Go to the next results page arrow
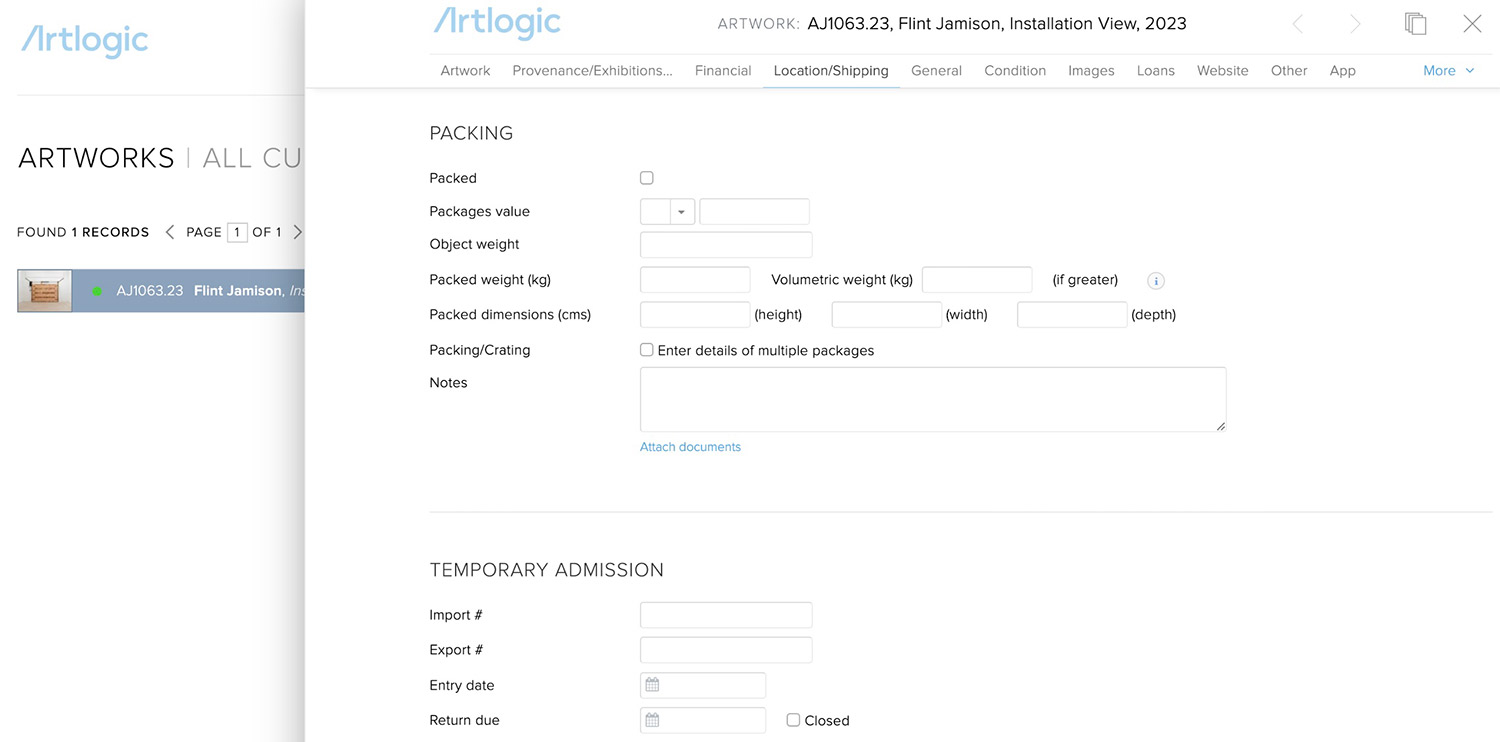 coord(297,232)
